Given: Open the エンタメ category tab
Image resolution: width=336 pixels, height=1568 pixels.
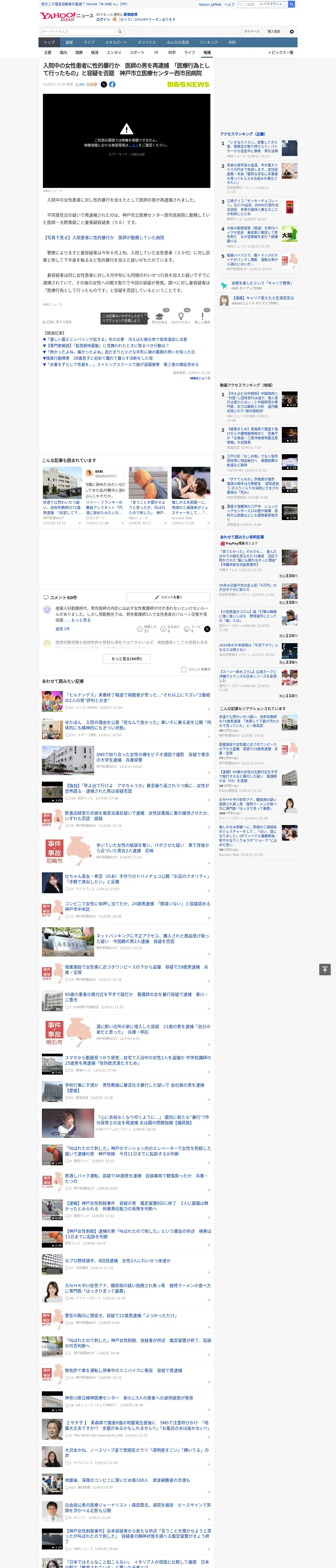Looking at the screenshot, I should click(114, 52).
